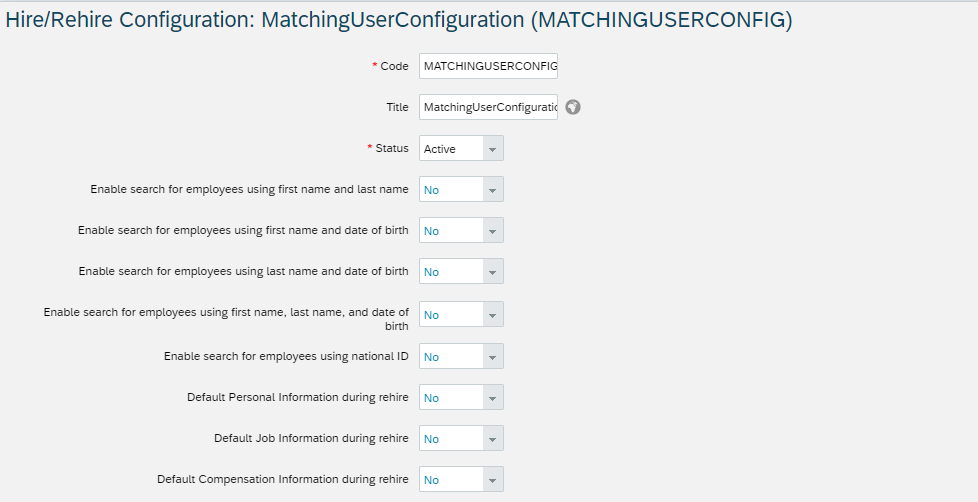Expand first name and last name search dropdown

(493, 190)
